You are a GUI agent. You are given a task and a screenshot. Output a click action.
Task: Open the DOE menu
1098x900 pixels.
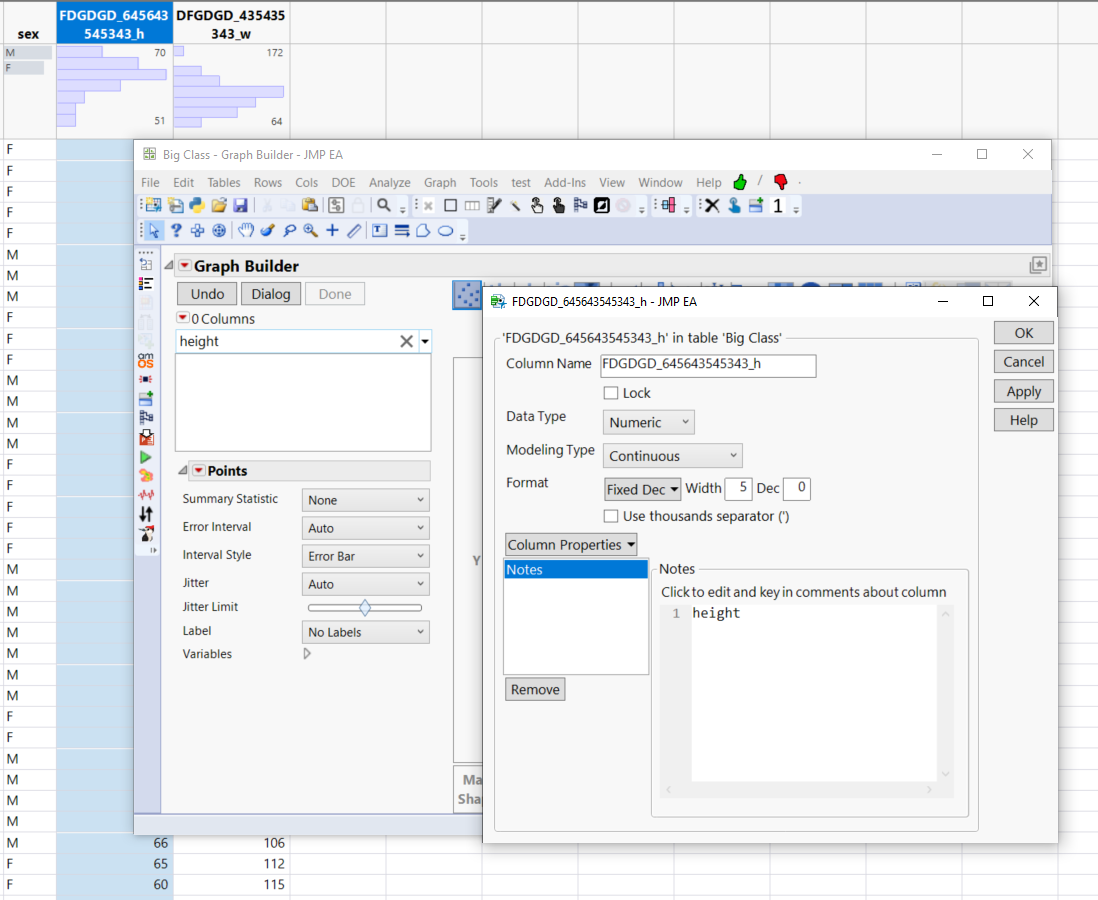[343, 183]
